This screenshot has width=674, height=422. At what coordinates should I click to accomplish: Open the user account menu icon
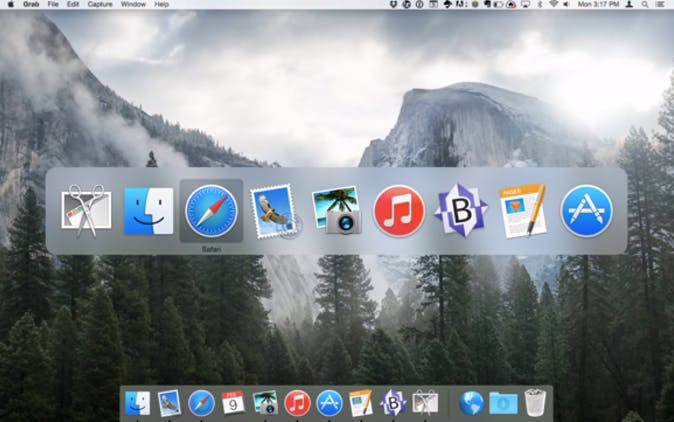pos(629,4)
